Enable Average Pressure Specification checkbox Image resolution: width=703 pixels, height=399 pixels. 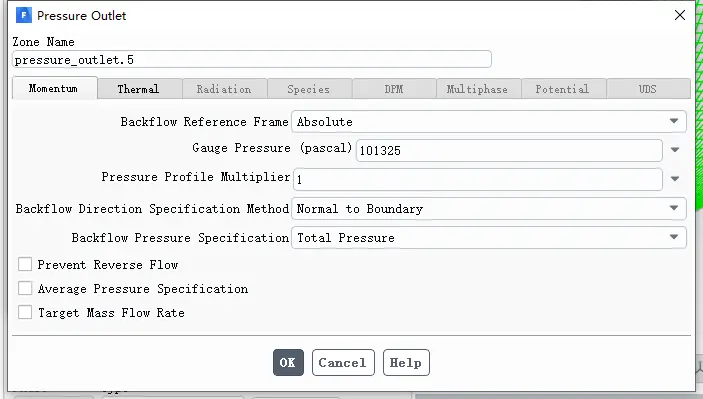pyautogui.click(x=25, y=288)
